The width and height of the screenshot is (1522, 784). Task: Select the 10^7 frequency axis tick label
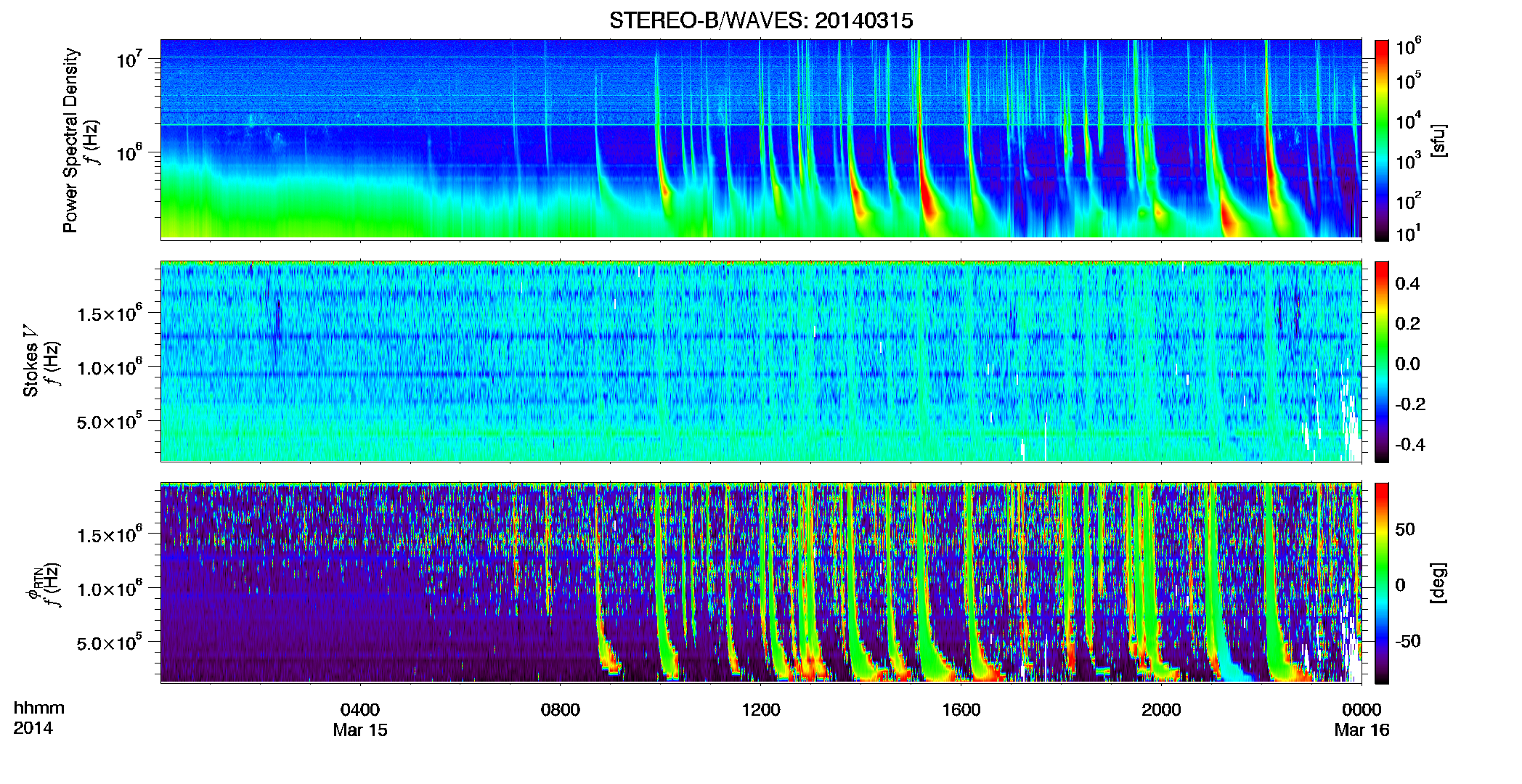pos(129,59)
